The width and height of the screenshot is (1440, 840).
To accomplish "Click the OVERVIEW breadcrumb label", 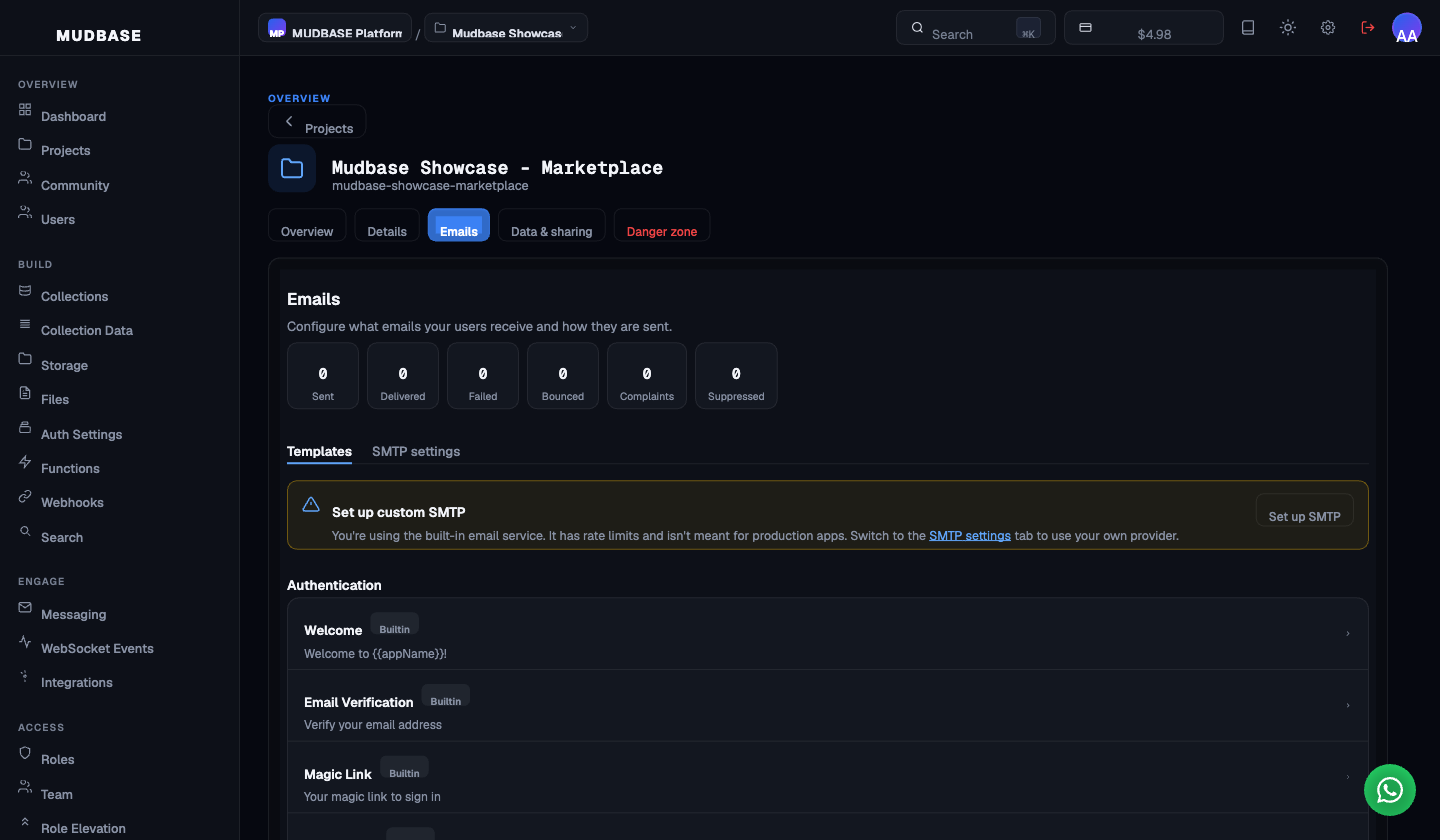I will tap(299, 98).
